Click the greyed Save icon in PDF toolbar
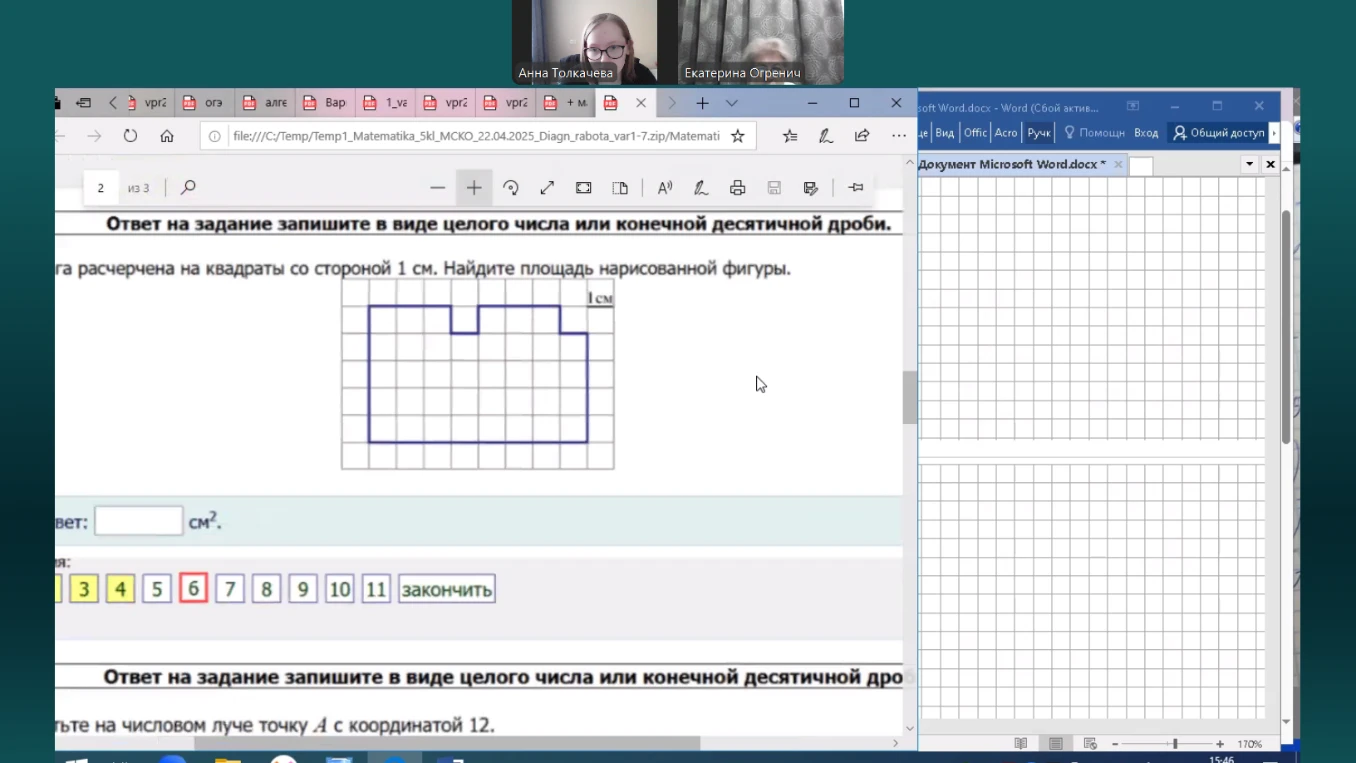This screenshot has width=1356, height=763. pyautogui.click(x=774, y=188)
